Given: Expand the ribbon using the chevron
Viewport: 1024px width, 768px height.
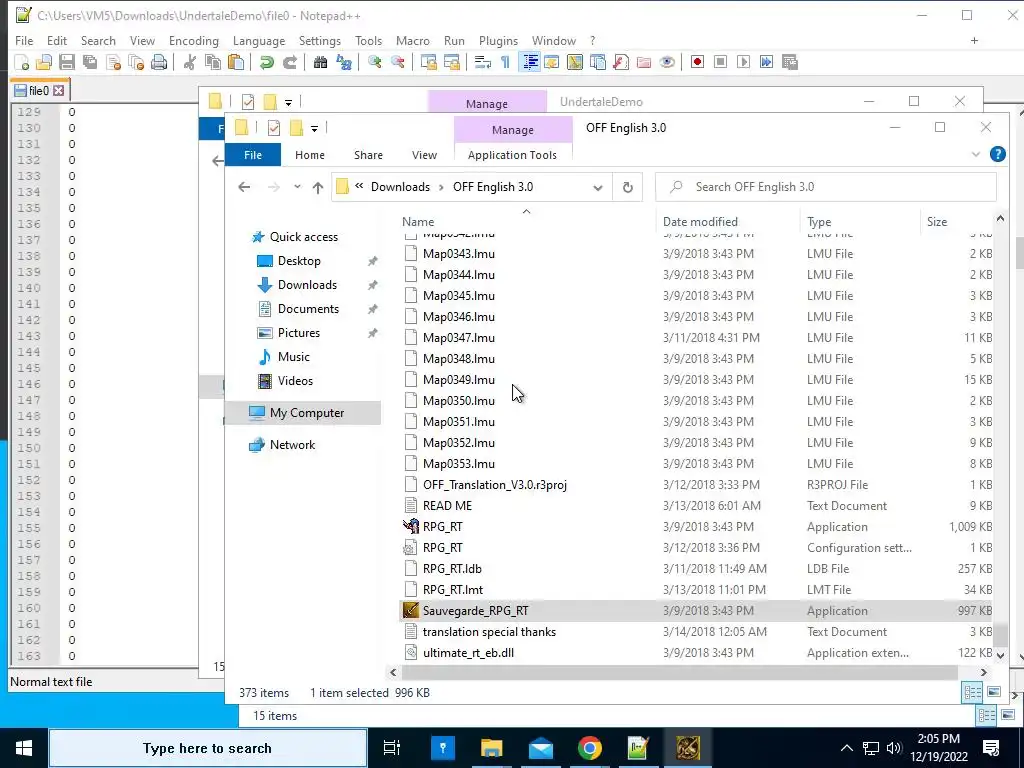Looking at the screenshot, I should (x=976, y=154).
